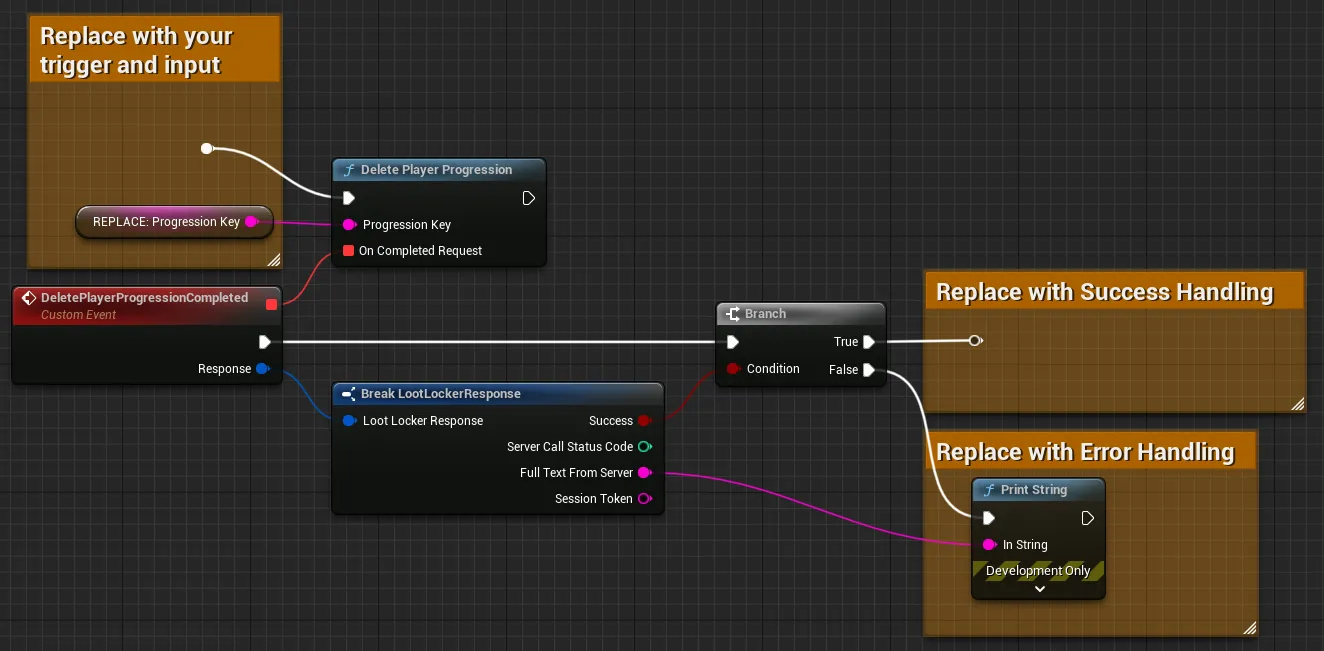Click the custom event exec output pin
Image resolution: width=1324 pixels, height=651 pixels.
tap(265, 342)
